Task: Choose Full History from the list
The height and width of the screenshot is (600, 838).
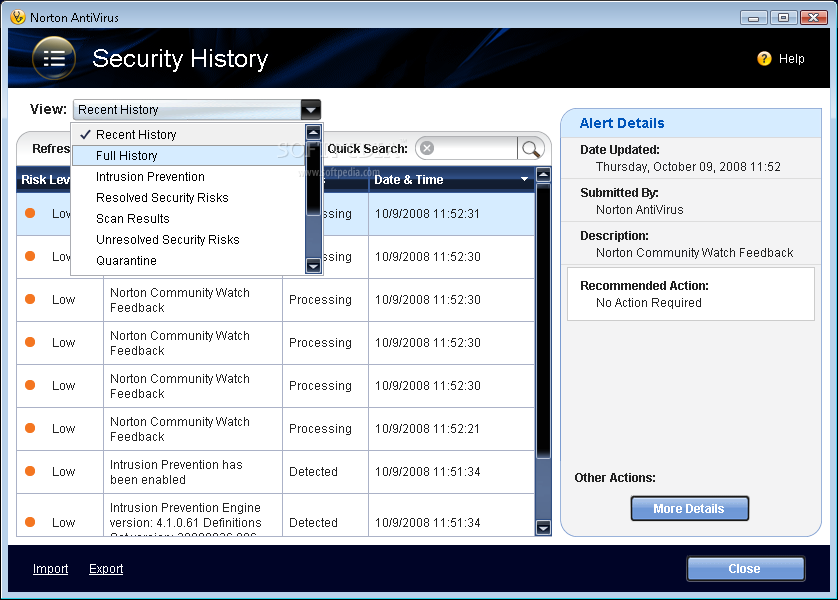Action: click(188, 155)
